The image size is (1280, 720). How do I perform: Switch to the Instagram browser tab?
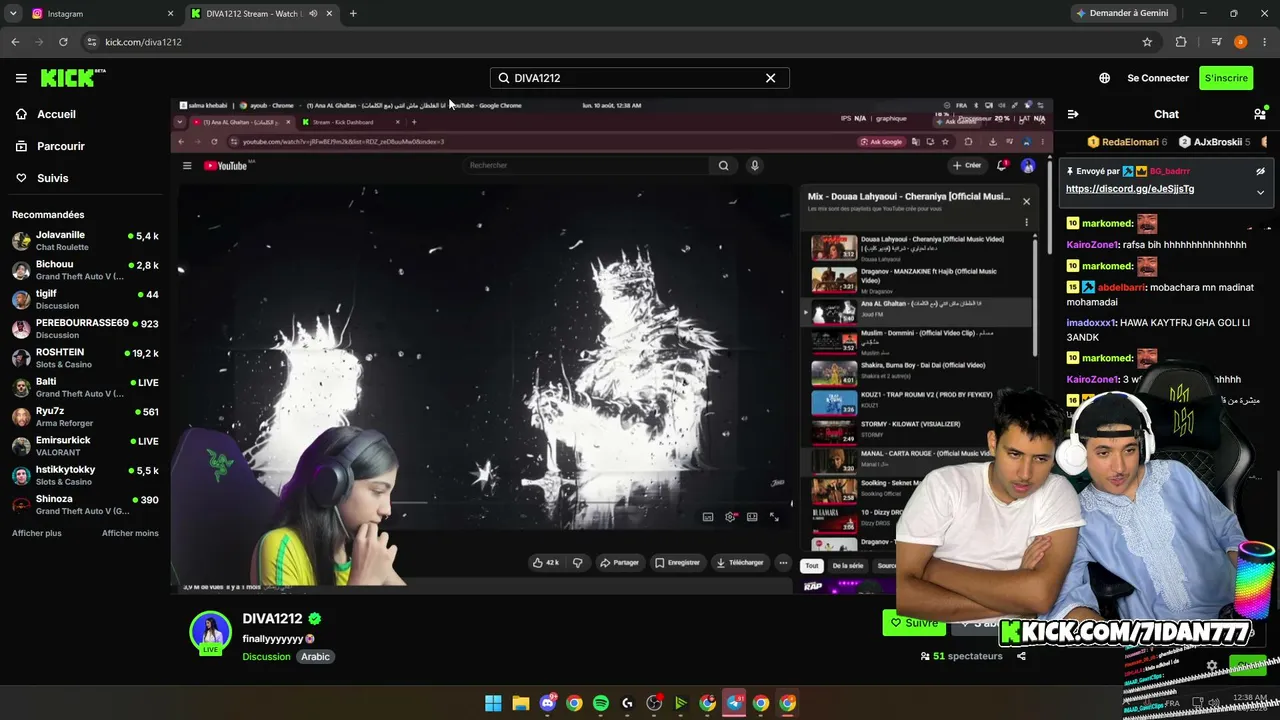100,14
